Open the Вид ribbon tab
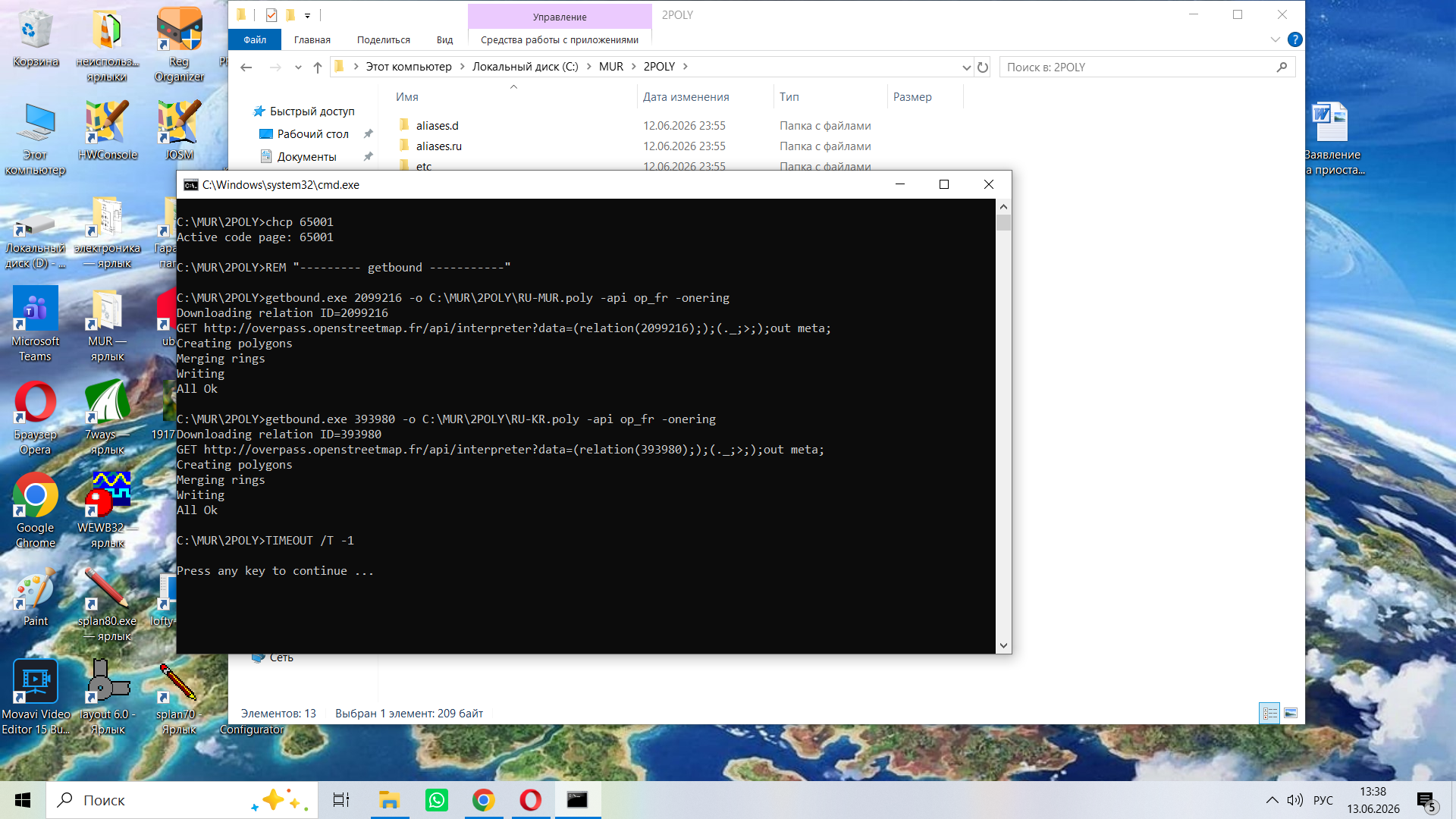The height and width of the screenshot is (819, 1456). pos(445,39)
